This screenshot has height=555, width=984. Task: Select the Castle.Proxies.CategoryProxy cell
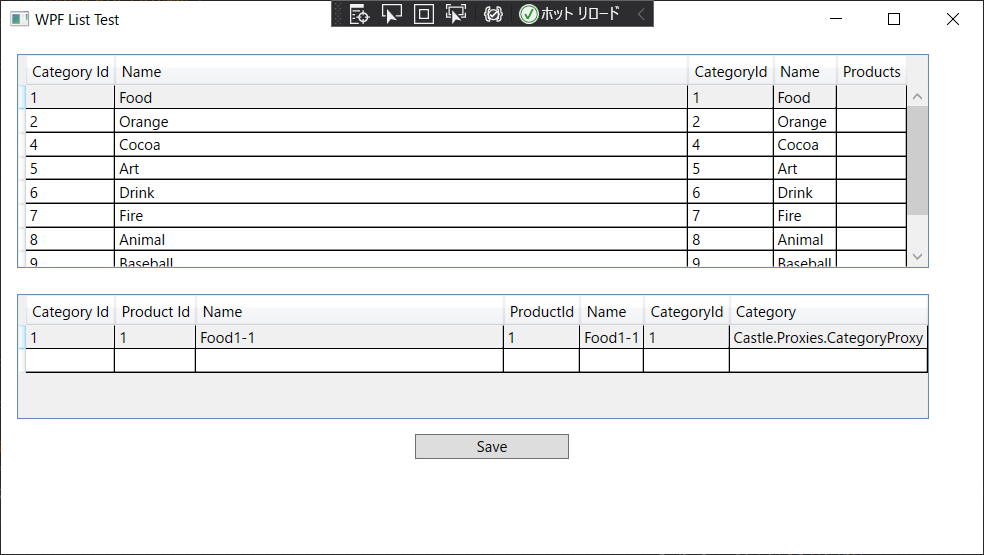tap(828, 337)
